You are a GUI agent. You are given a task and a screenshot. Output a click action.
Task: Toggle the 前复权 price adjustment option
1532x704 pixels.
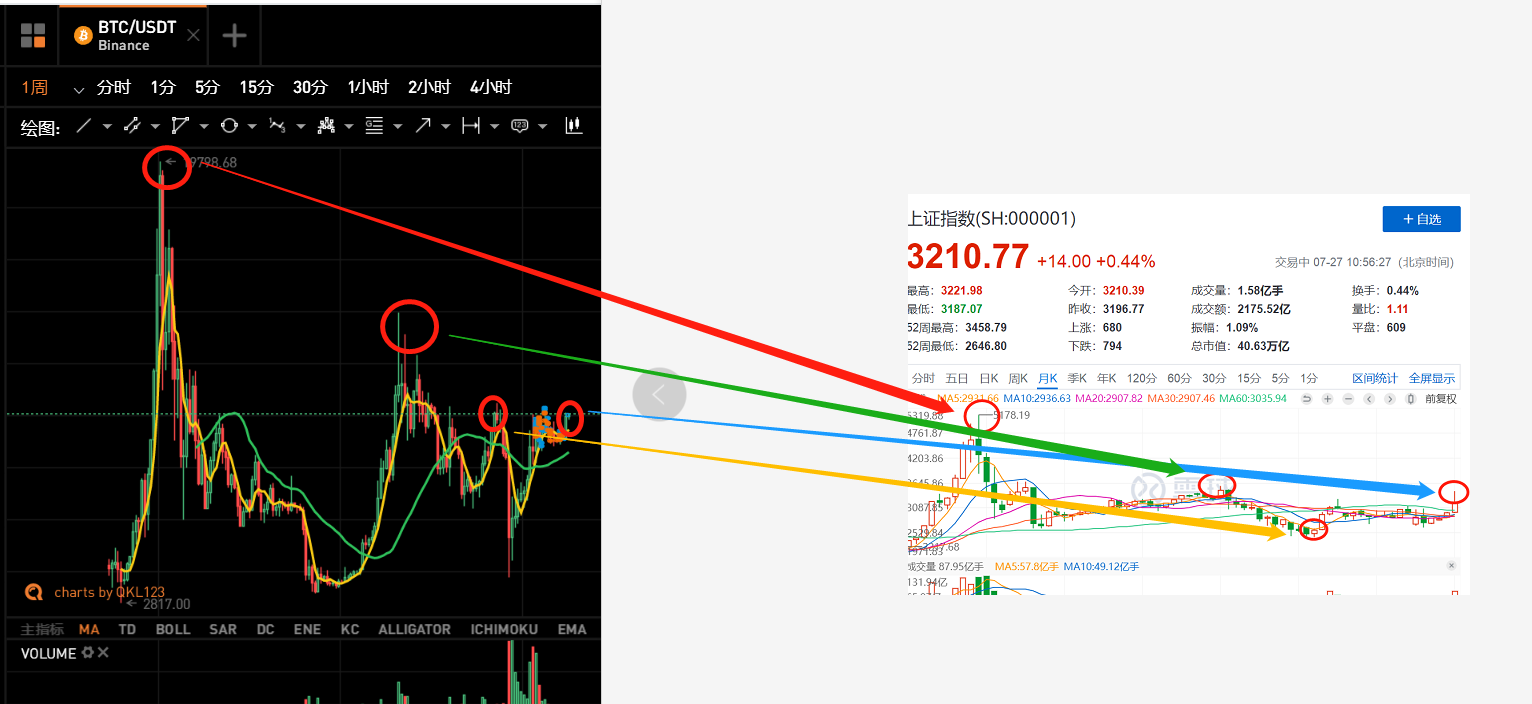coord(1441,399)
